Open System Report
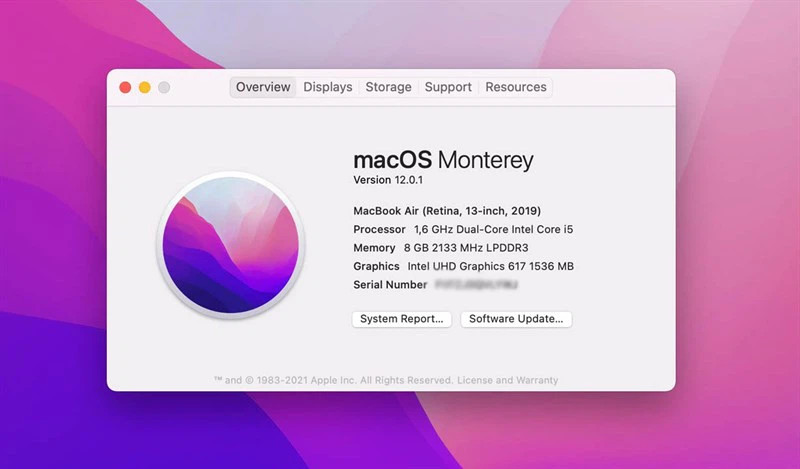Image resolution: width=800 pixels, height=469 pixels. point(402,319)
